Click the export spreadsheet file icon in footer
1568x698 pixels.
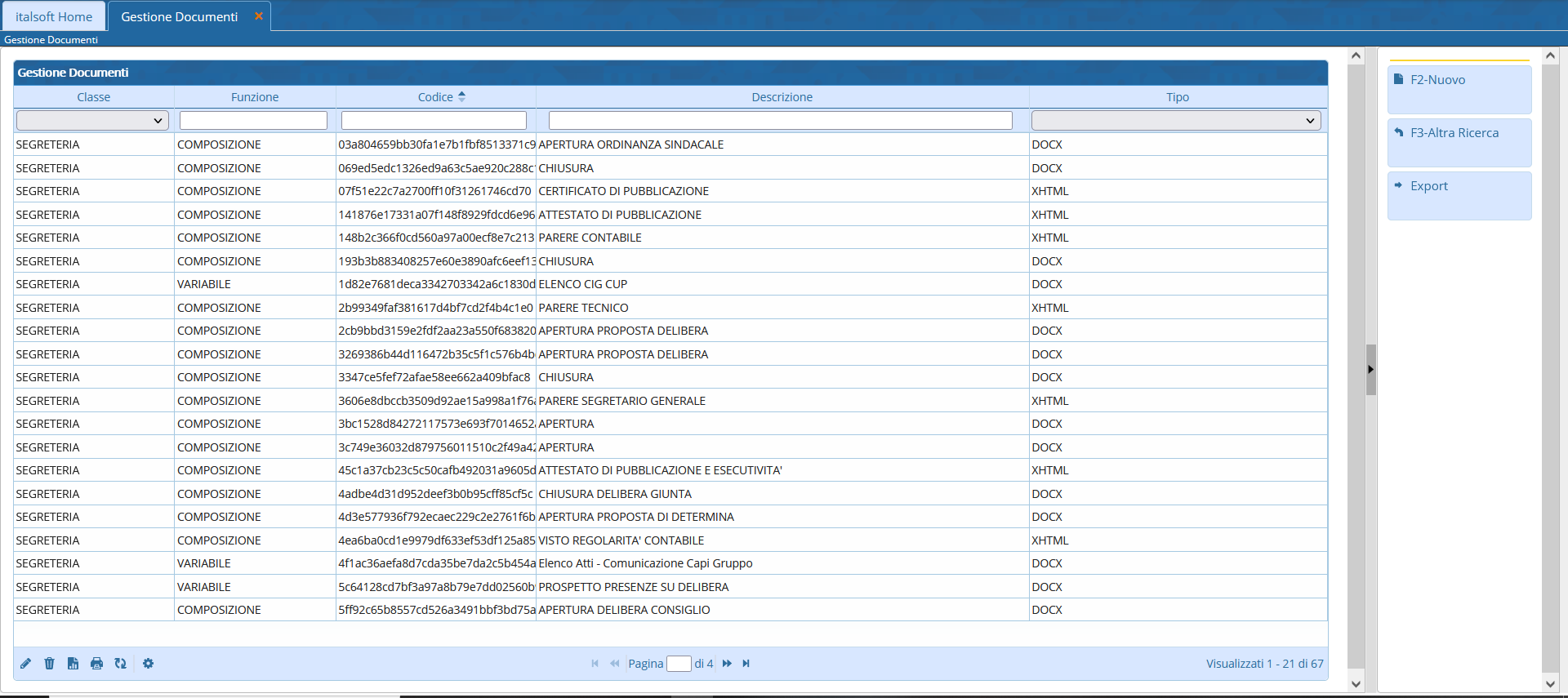coord(73,664)
